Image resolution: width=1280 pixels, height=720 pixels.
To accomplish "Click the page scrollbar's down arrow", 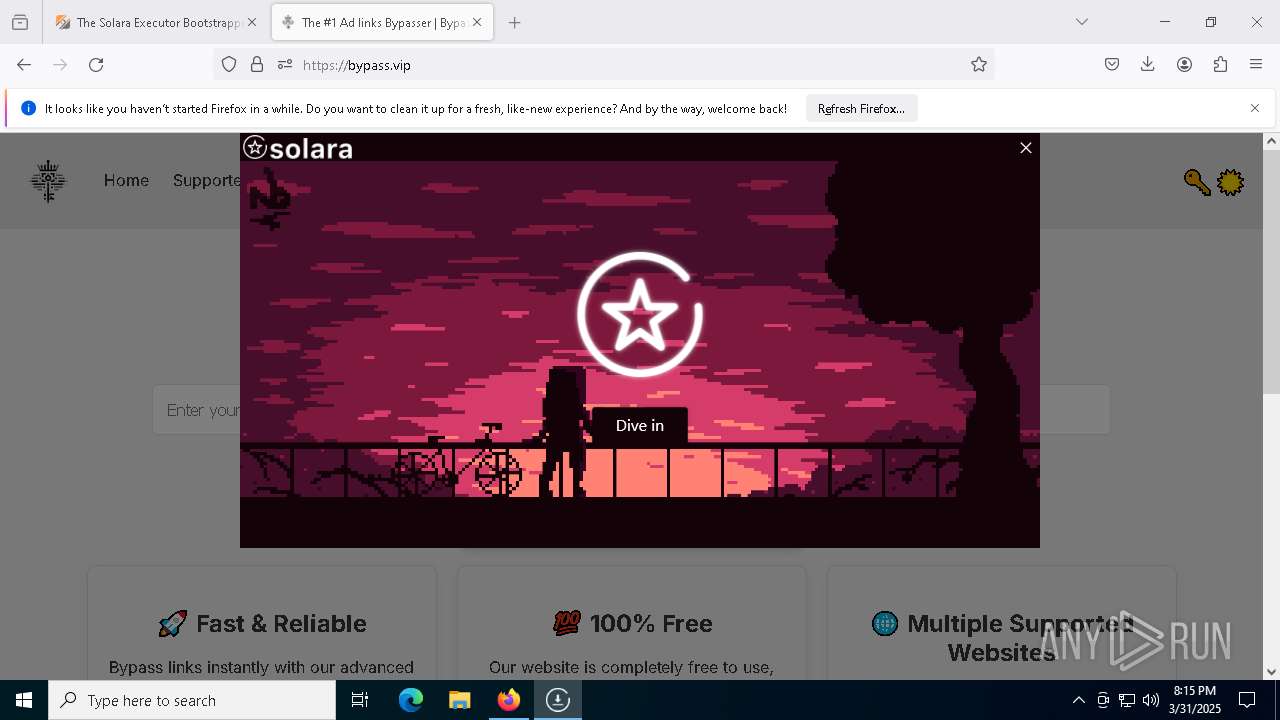I will tap(1271, 672).
